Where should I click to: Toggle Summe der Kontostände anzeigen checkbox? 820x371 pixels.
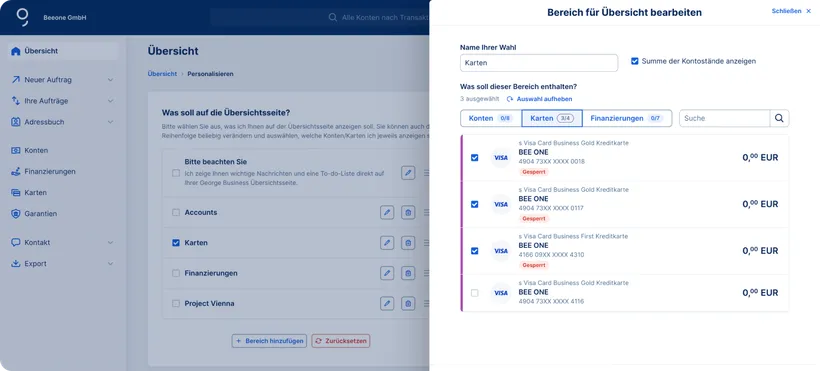[x=635, y=61]
